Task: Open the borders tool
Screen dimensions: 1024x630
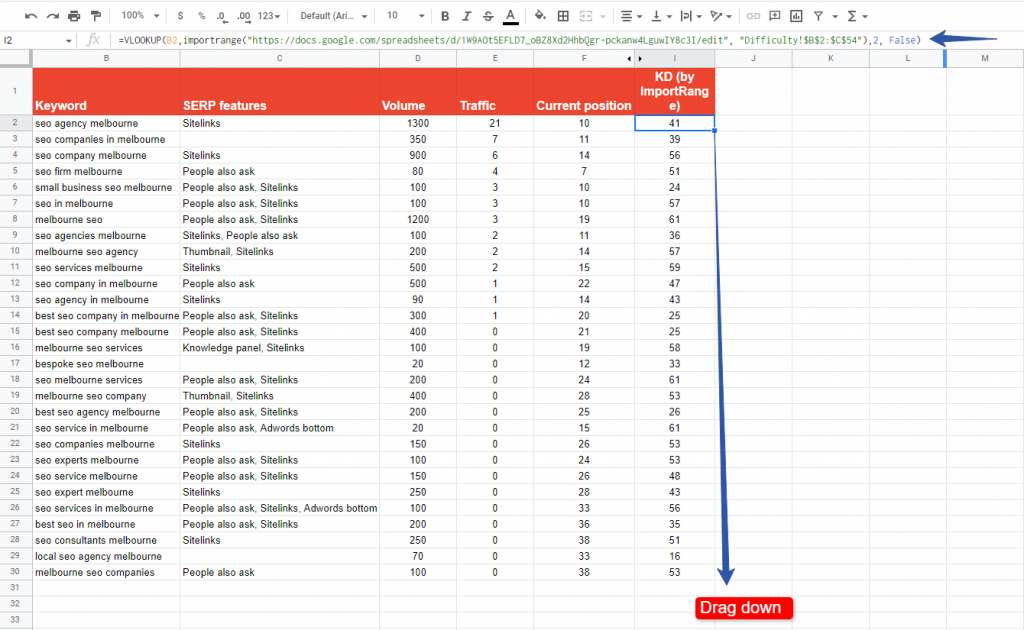Action: pos(563,16)
